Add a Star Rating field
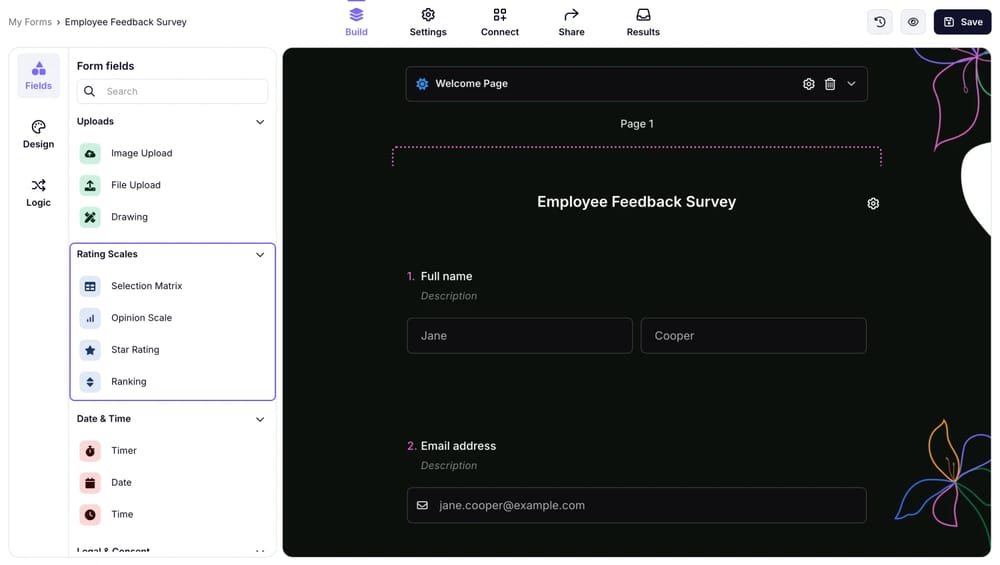This screenshot has height=565, width=1000. click(135, 350)
